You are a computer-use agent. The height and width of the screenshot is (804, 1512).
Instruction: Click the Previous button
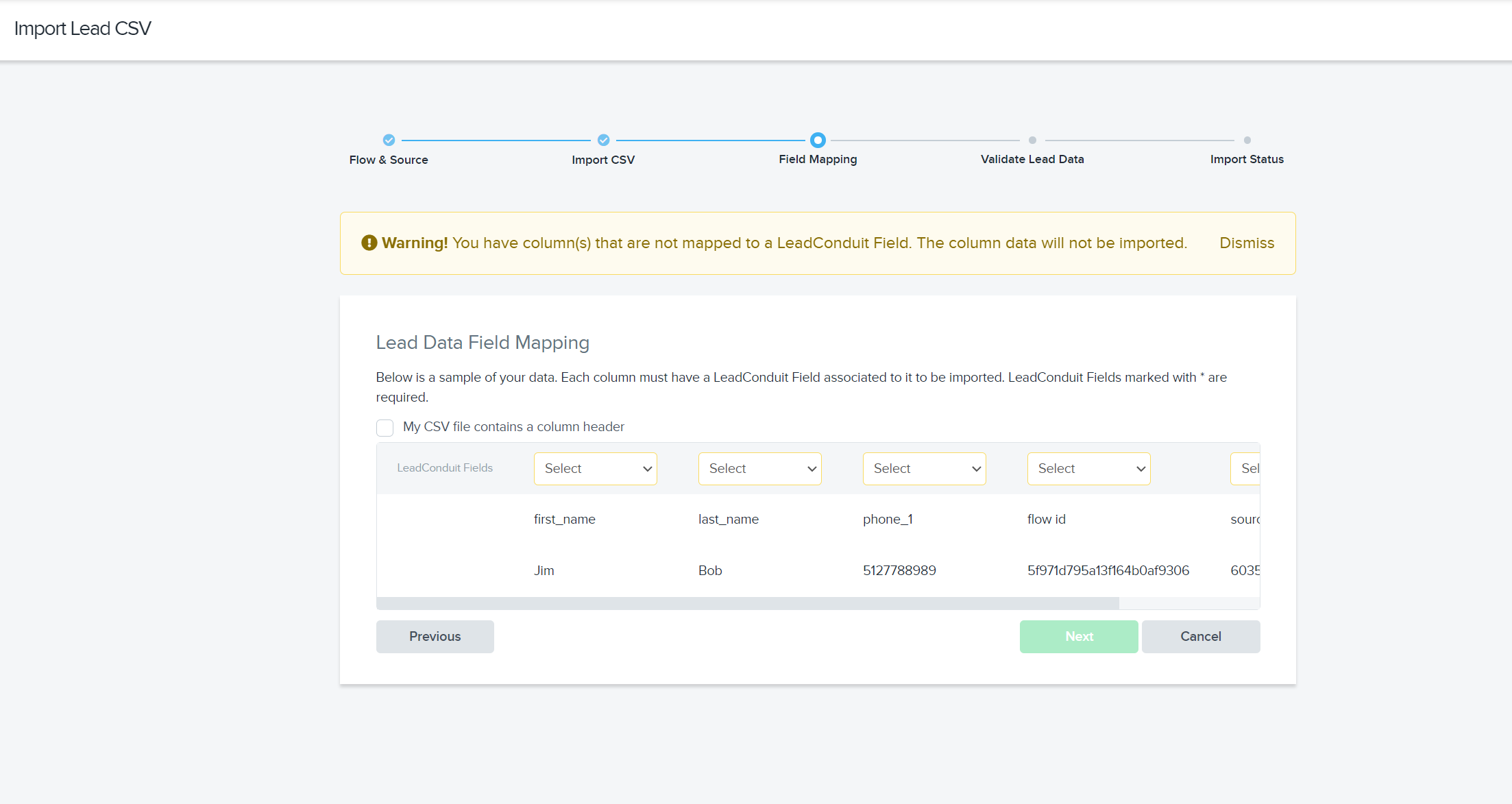pyautogui.click(x=435, y=636)
